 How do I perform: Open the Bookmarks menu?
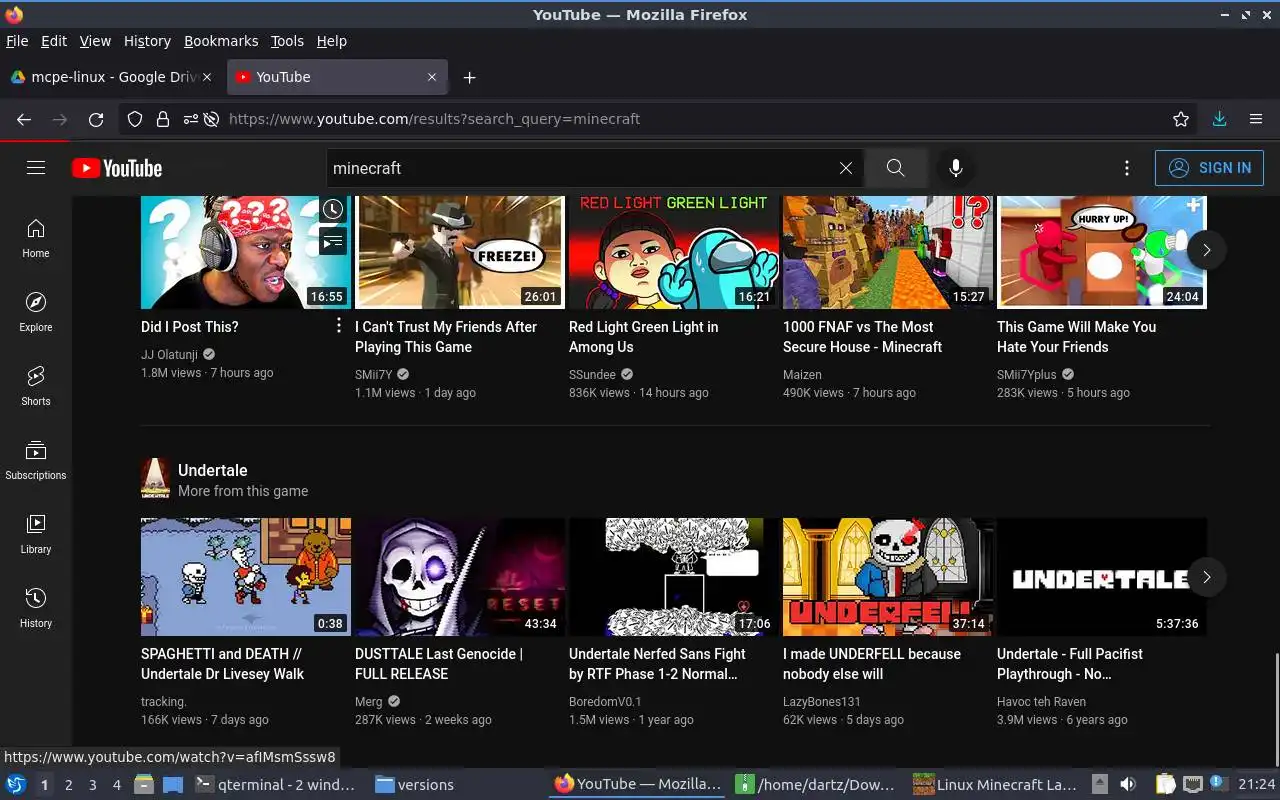point(221,41)
